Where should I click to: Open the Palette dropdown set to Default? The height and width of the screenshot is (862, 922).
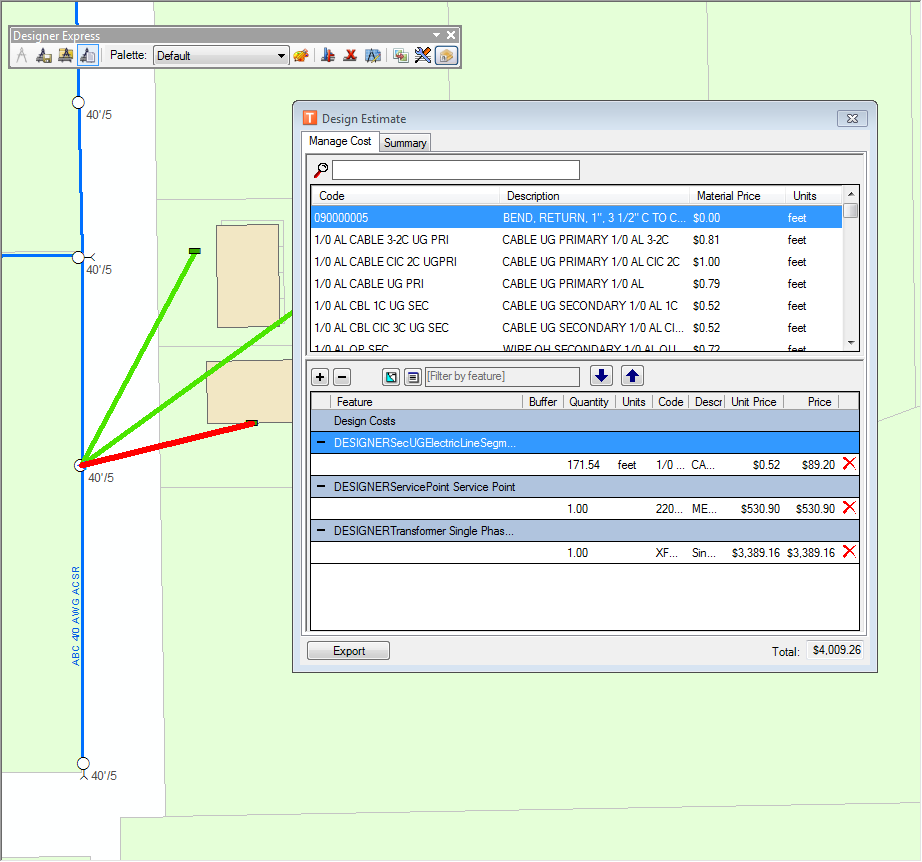(x=221, y=56)
